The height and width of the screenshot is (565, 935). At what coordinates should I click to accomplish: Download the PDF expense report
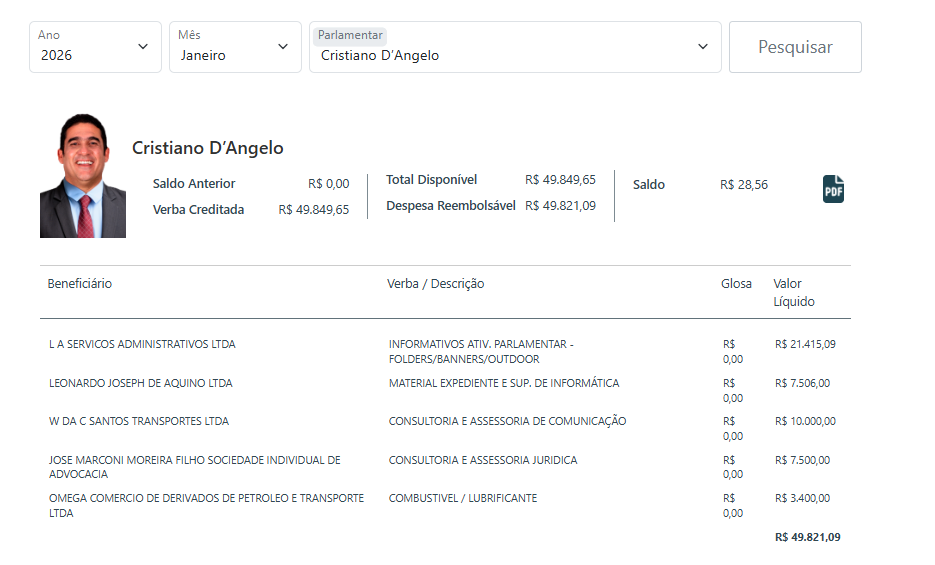[x=833, y=188]
